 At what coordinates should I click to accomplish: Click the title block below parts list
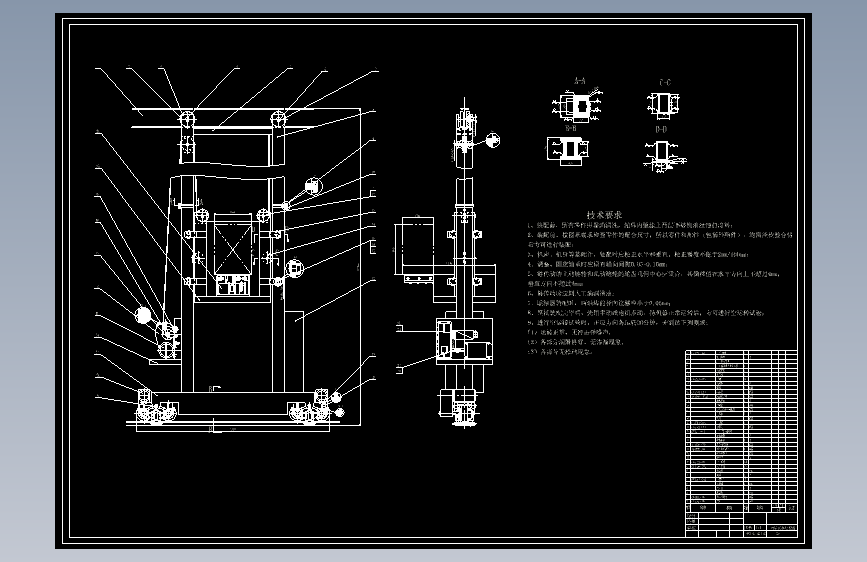[741, 524]
